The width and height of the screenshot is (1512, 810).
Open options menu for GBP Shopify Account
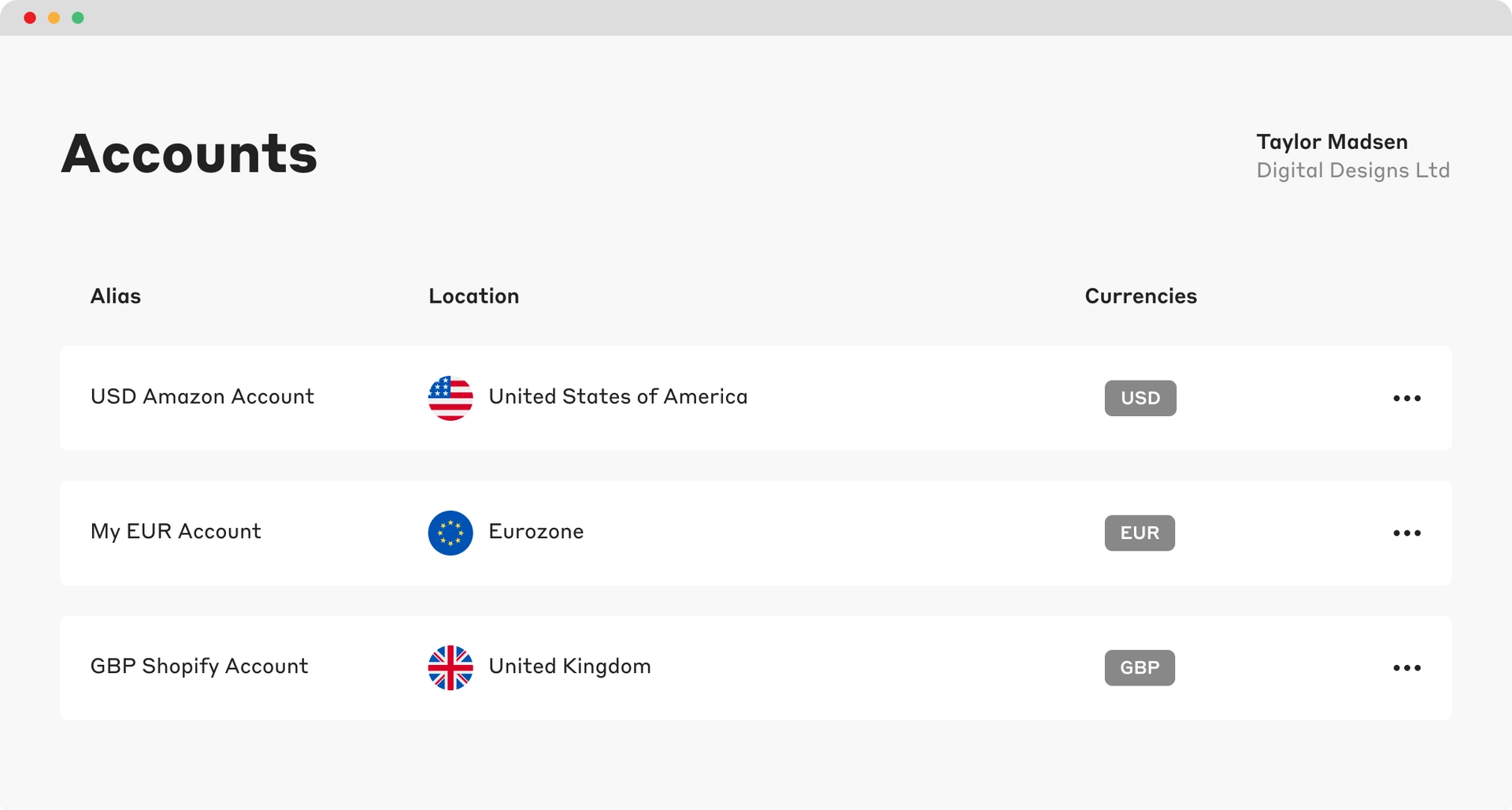click(x=1406, y=667)
